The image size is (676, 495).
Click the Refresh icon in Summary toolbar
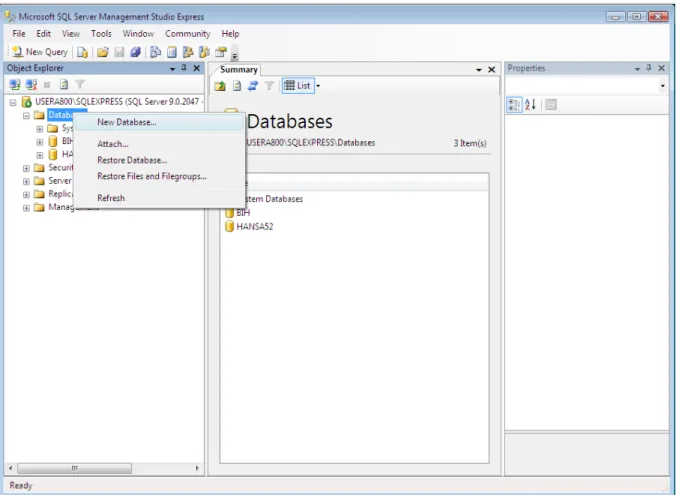point(237,86)
